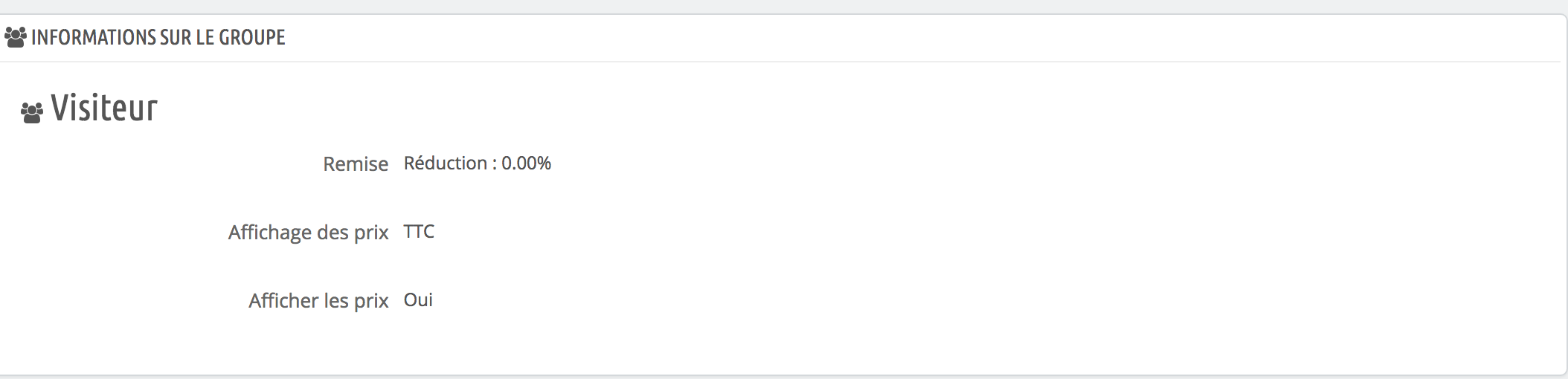1568x379 pixels.
Task: Select the Réduction : 0.00% value
Action: click(x=478, y=163)
